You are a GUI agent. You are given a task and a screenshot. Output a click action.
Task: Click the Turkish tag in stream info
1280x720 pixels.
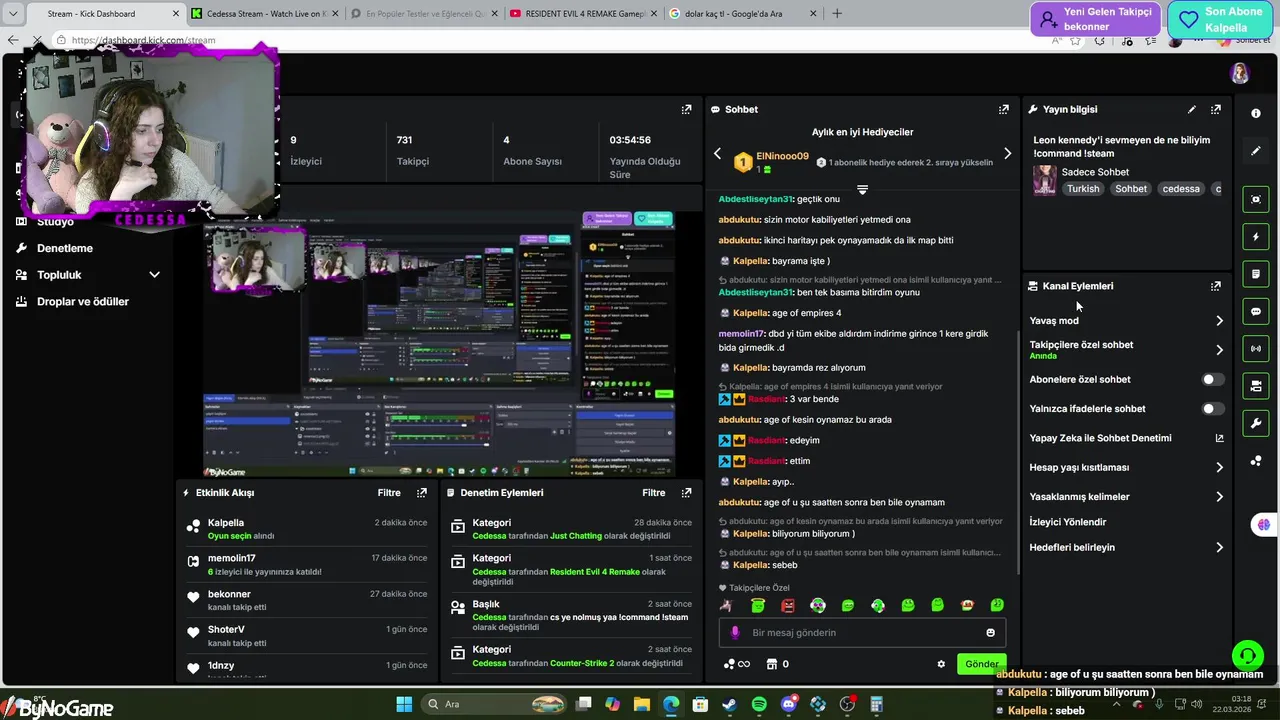point(1083,189)
